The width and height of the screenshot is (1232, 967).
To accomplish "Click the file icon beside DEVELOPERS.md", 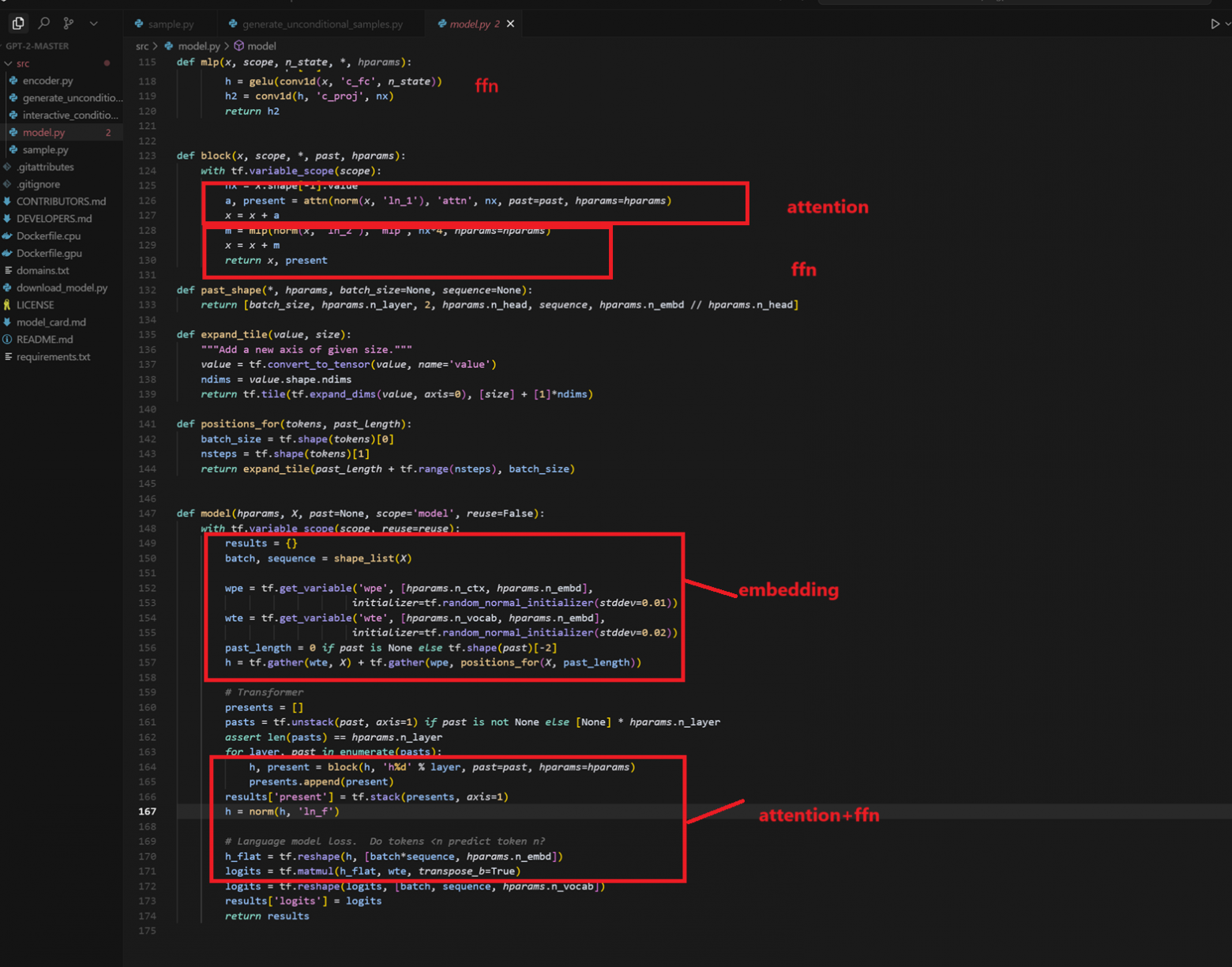I will [8, 219].
